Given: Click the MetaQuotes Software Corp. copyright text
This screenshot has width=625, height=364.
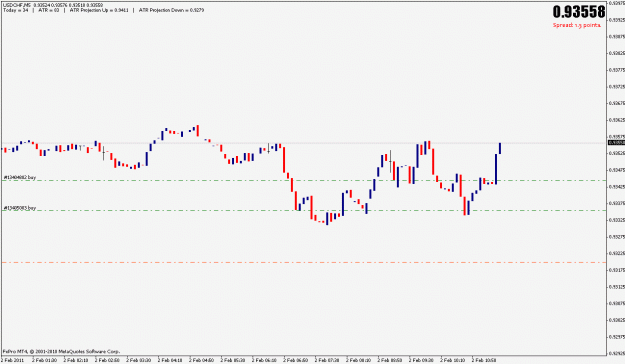Looking at the screenshot, I should pos(61,352).
